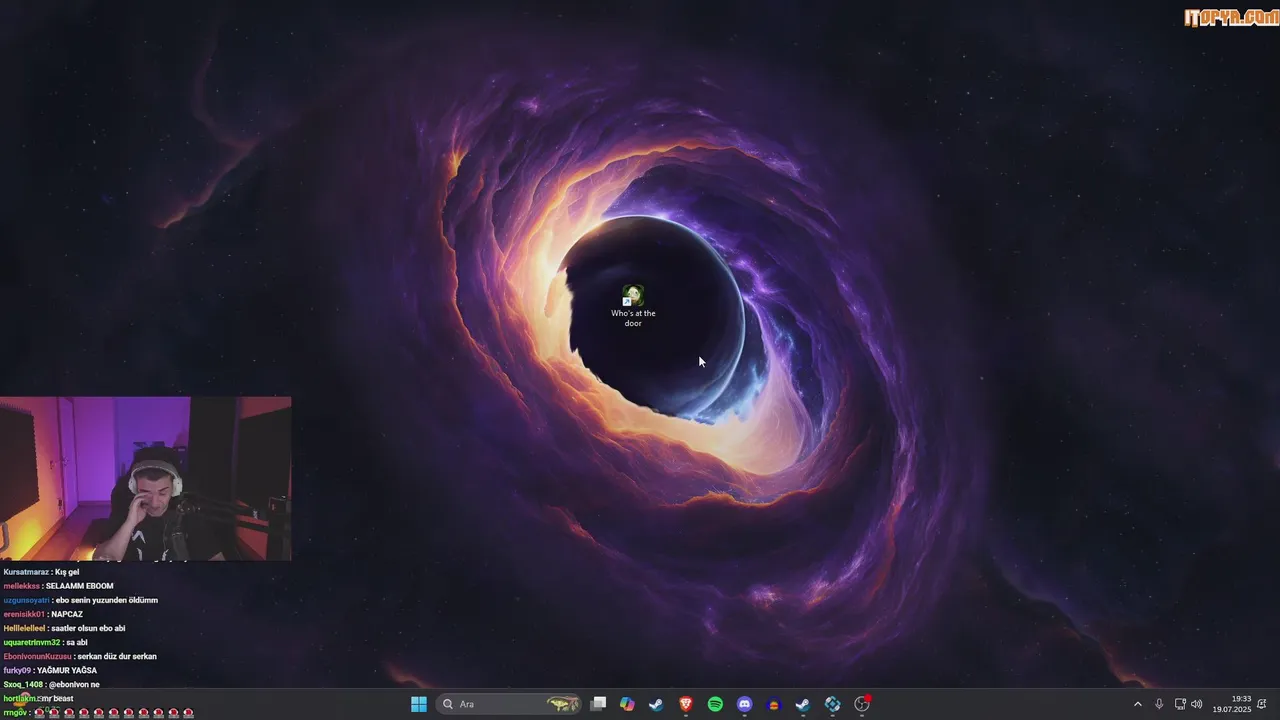Viewport: 1280px width, 720px height.
Task: Click chat message "serkan düz dur serkan"
Action: click(x=117, y=656)
